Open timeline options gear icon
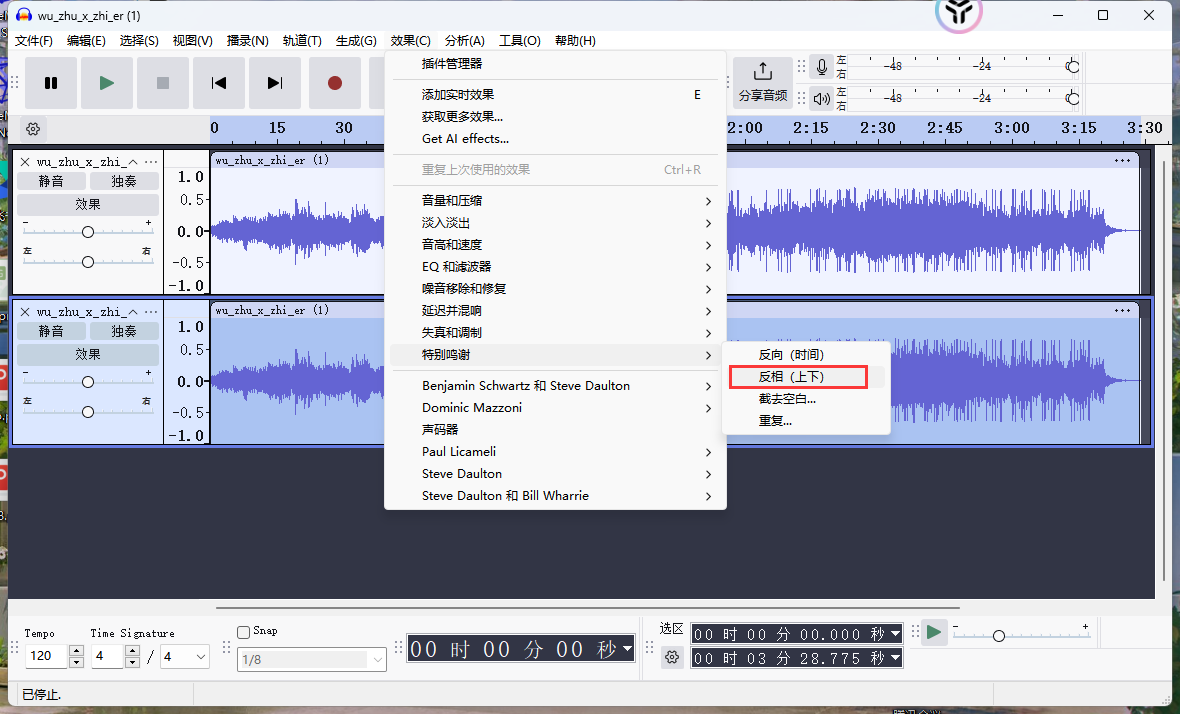 coord(33,129)
